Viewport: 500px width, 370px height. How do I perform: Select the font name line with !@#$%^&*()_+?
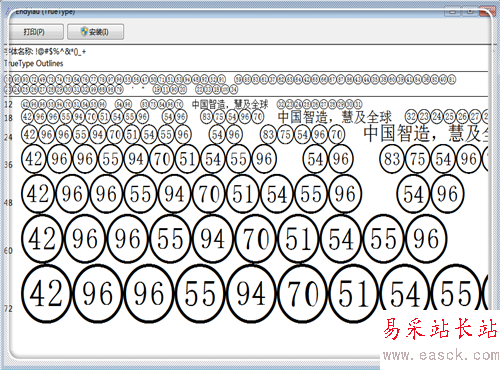click(x=45, y=52)
